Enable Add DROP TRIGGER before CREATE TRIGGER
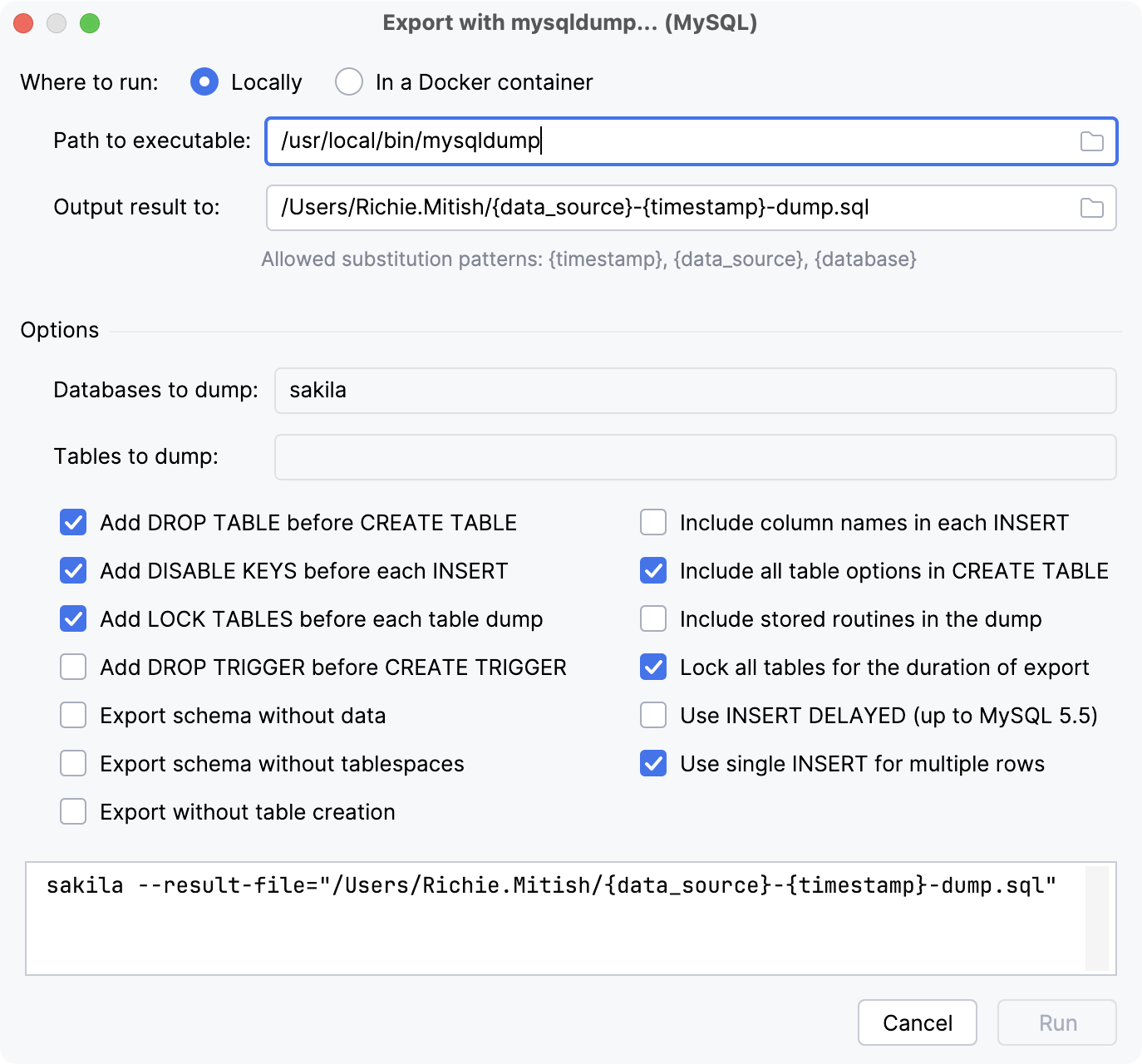This screenshot has width=1142, height=1064. (x=72, y=667)
